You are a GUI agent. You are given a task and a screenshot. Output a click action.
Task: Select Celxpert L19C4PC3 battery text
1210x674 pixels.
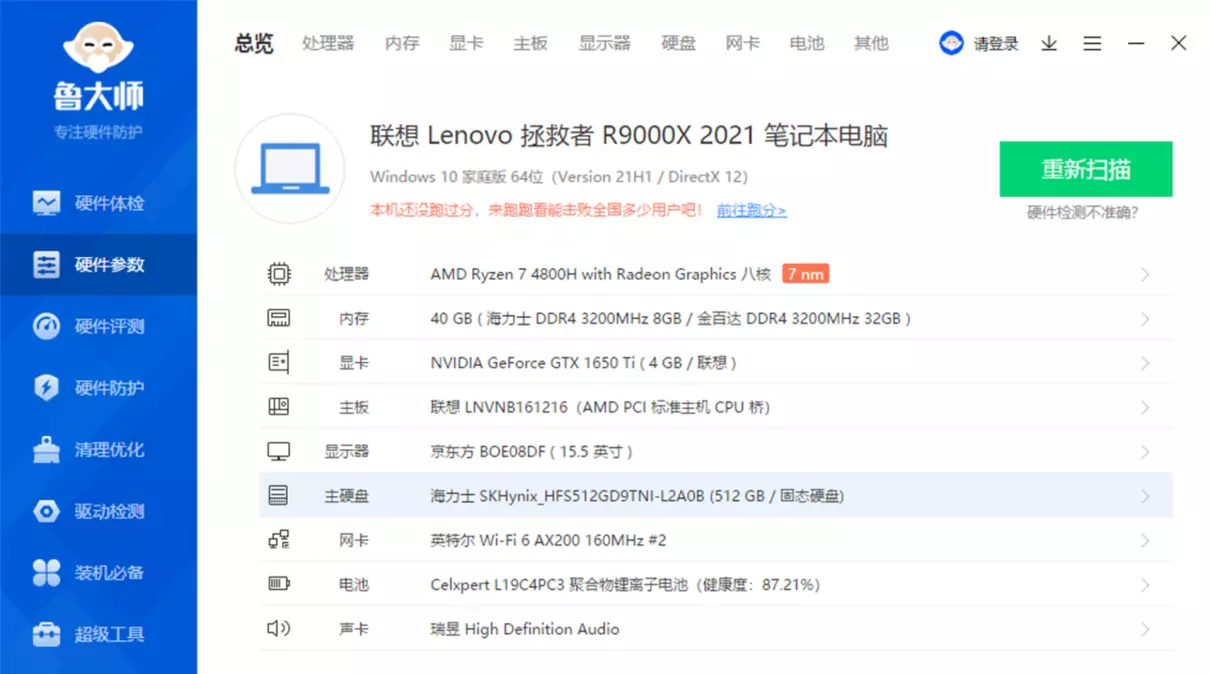pyautogui.click(x=625, y=585)
